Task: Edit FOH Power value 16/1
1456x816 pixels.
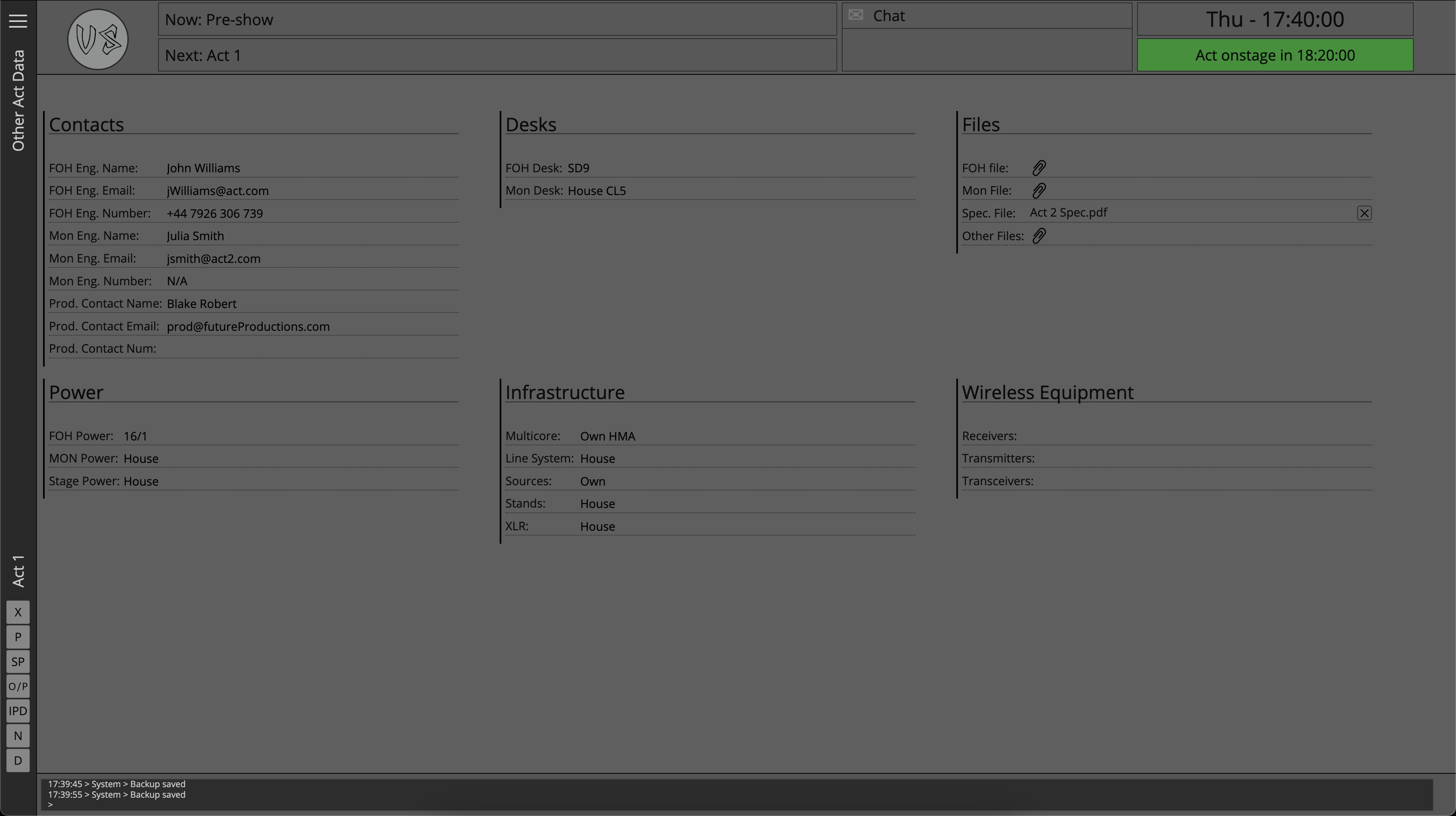Action: (x=135, y=436)
